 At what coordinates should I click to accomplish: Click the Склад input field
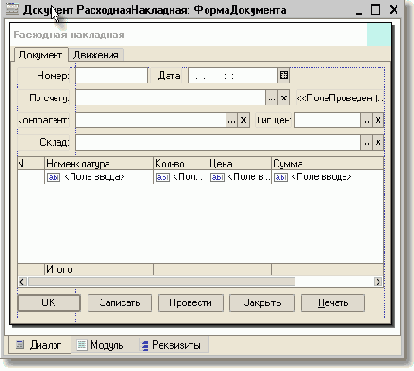click(218, 142)
